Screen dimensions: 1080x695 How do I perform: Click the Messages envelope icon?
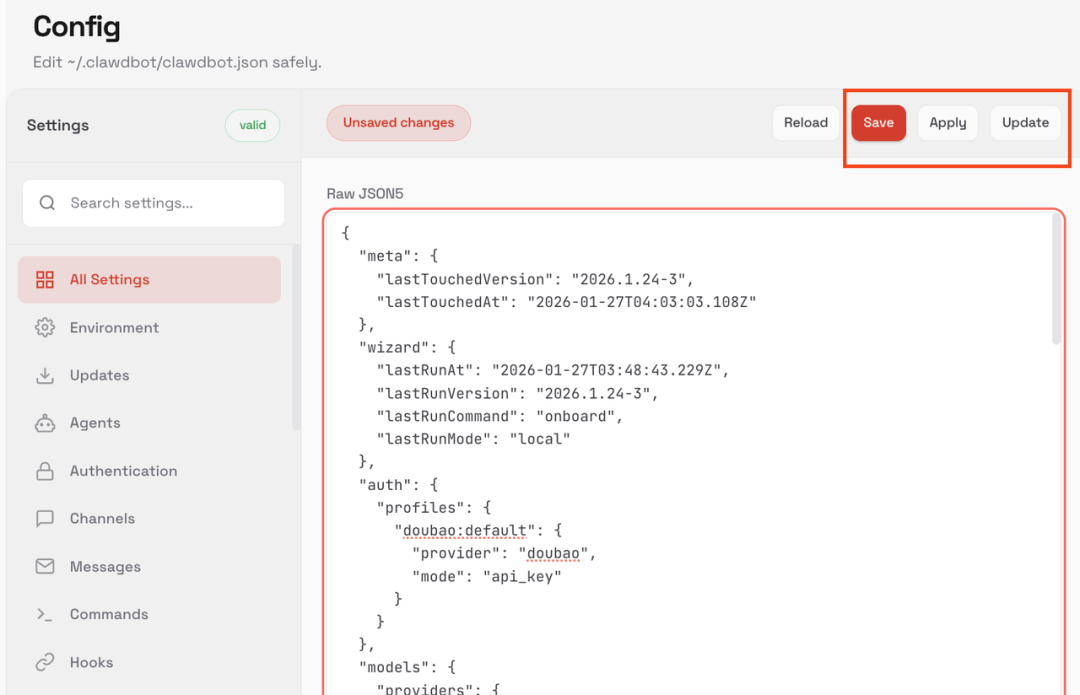pos(45,567)
